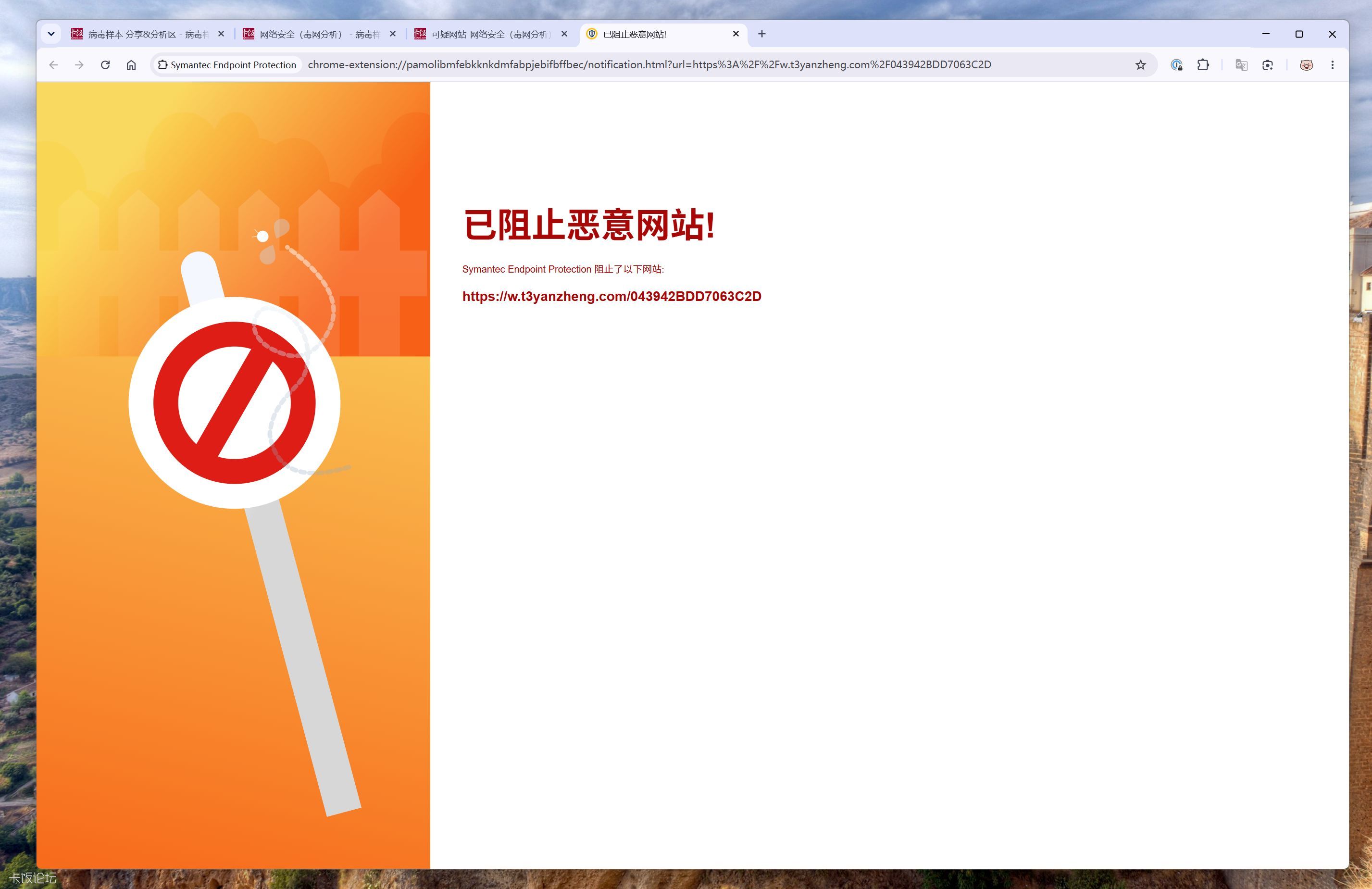The height and width of the screenshot is (889, 1372).
Task: Maximize the Chrome window
Action: coord(1299,34)
